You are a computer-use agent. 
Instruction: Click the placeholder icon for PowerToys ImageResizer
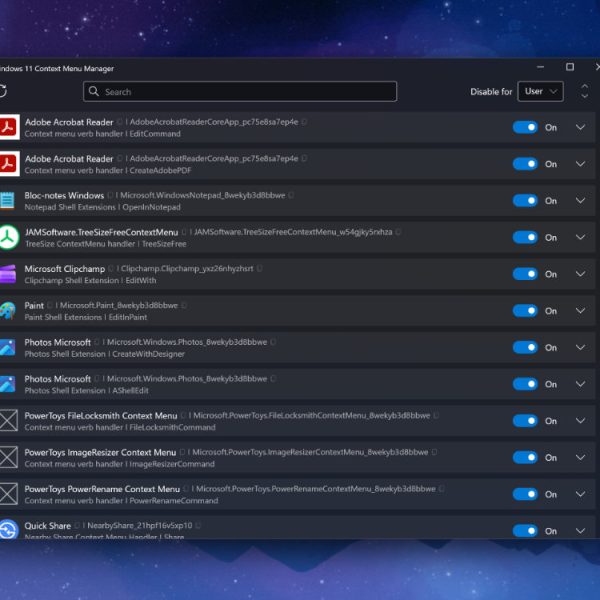tap(8, 457)
